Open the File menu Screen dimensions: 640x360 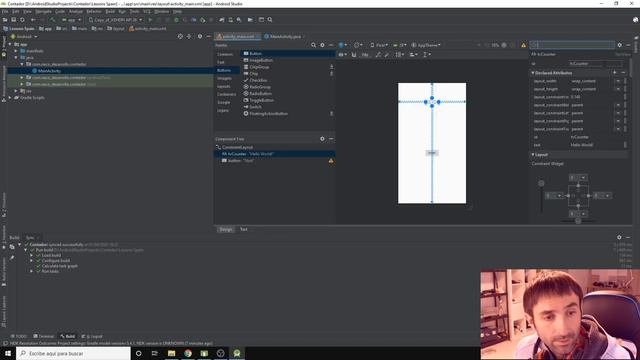click(5, 11)
